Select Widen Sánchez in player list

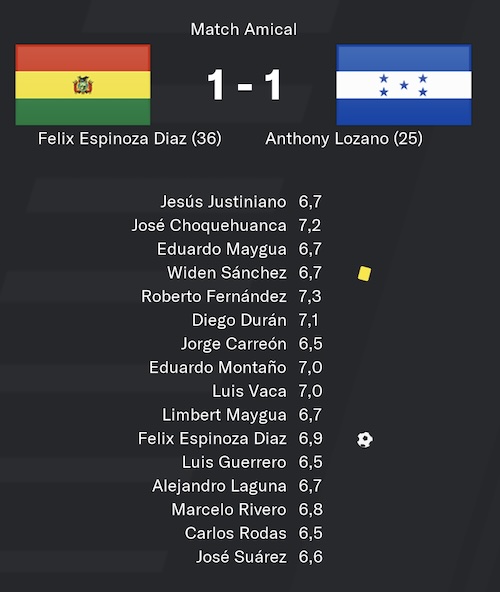click(x=227, y=273)
